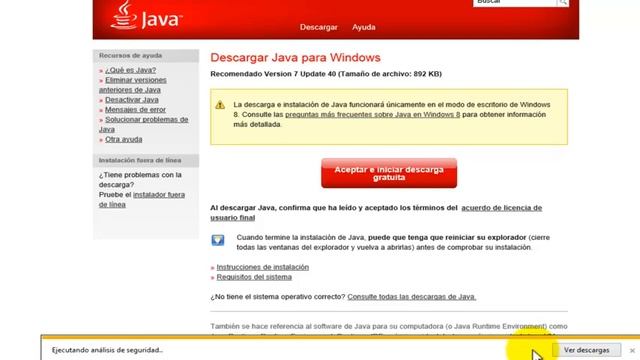
Task: Click the search magnifier icon
Action: click(x=563, y=2)
